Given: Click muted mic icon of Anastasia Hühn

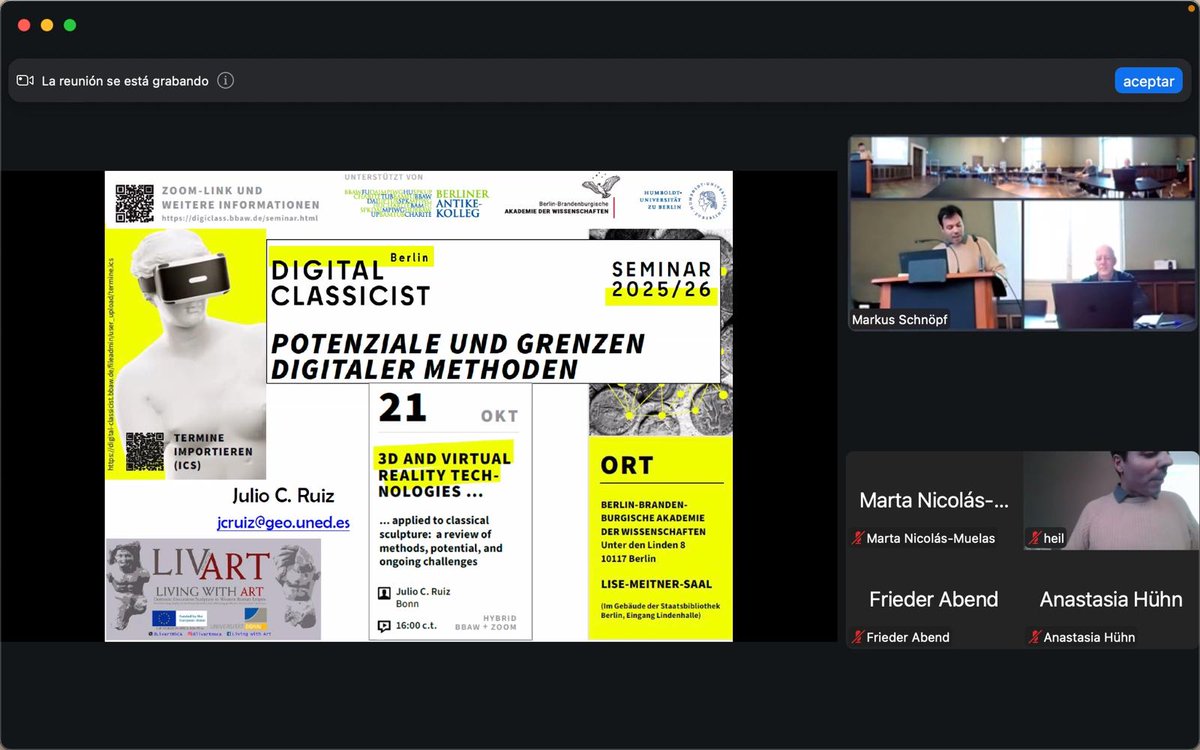Looking at the screenshot, I should (1033, 637).
